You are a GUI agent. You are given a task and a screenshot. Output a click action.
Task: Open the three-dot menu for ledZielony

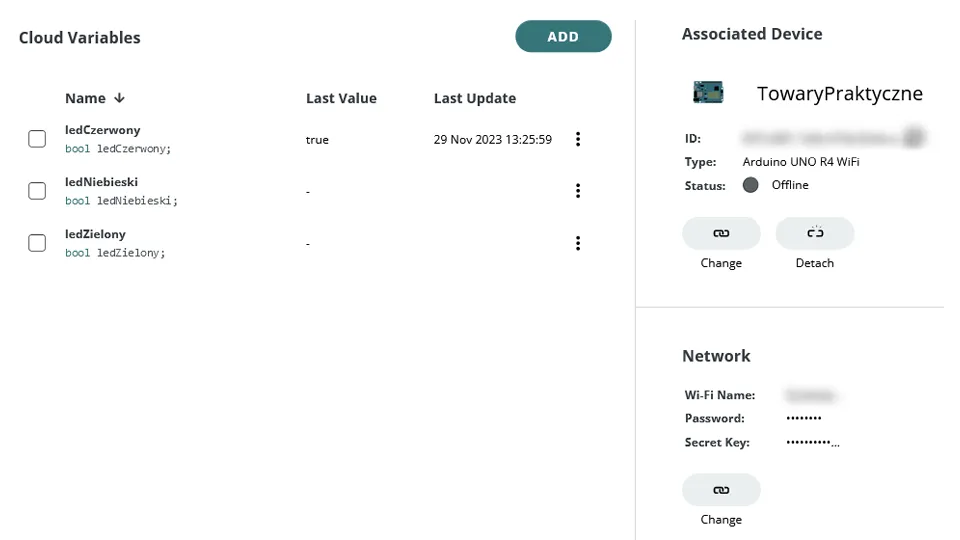tap(577, 243)
